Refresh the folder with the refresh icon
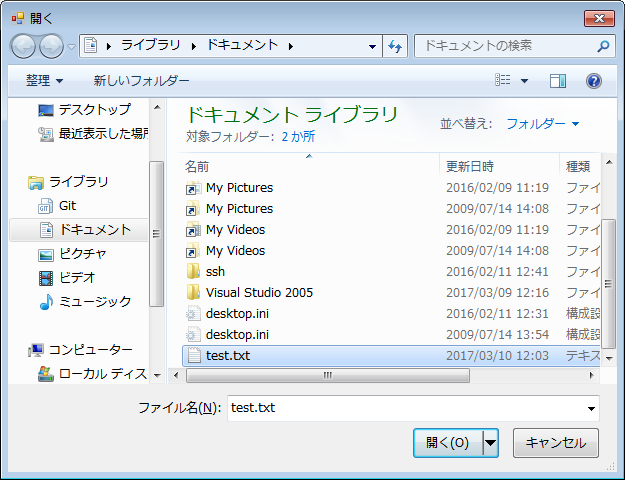Screen dimensions: 625x480 click(x=395, y=46)
